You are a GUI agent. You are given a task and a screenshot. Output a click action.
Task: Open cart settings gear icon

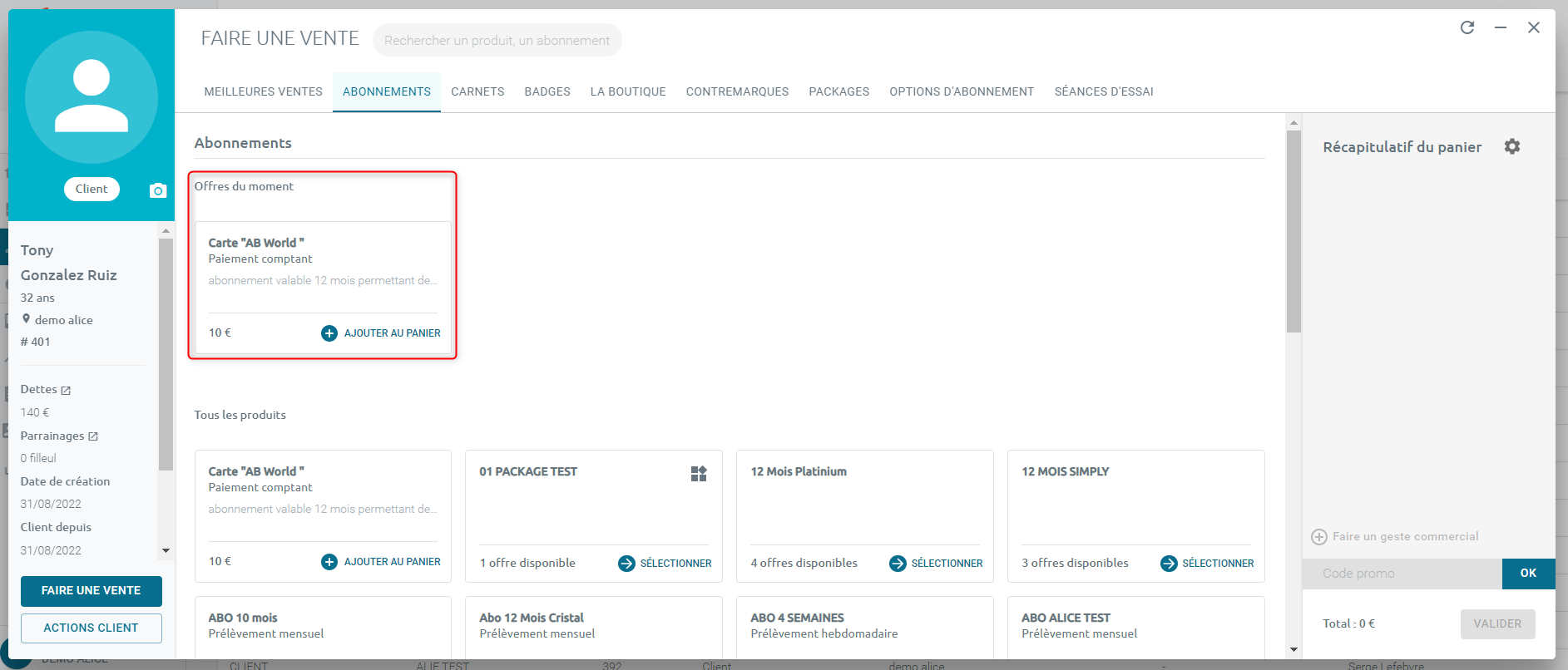[x=1512, y=146]
